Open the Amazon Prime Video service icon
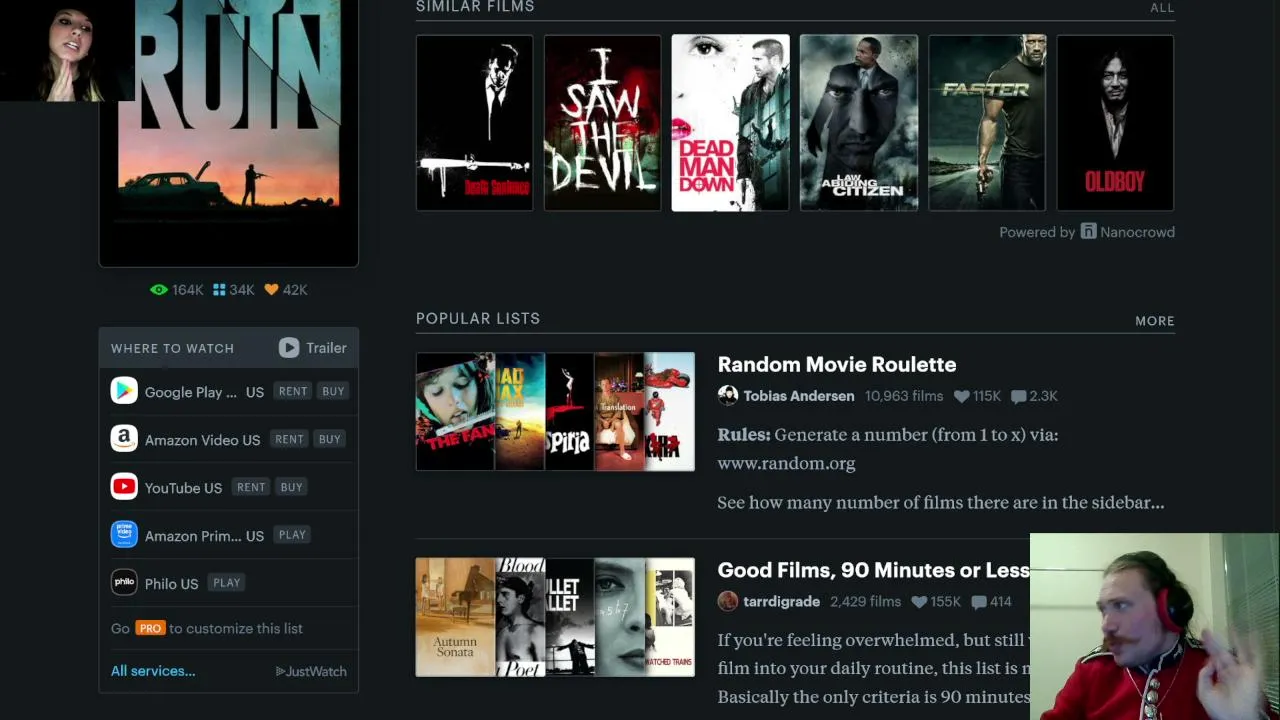Viewport: 1280px width, 720px height. [x=124, y=535]
